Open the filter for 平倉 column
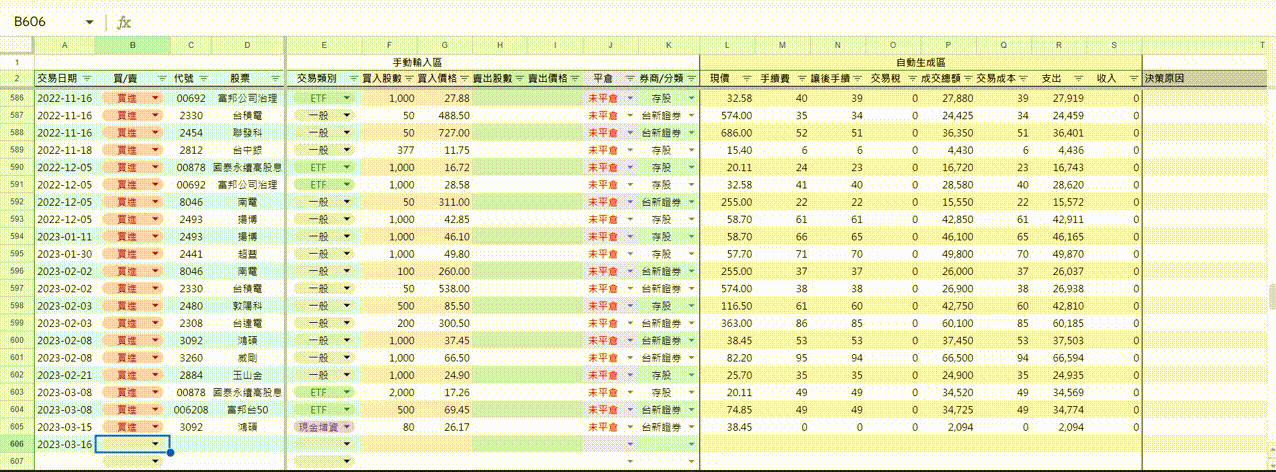The image size is (1276, 472). pos(630,78)
